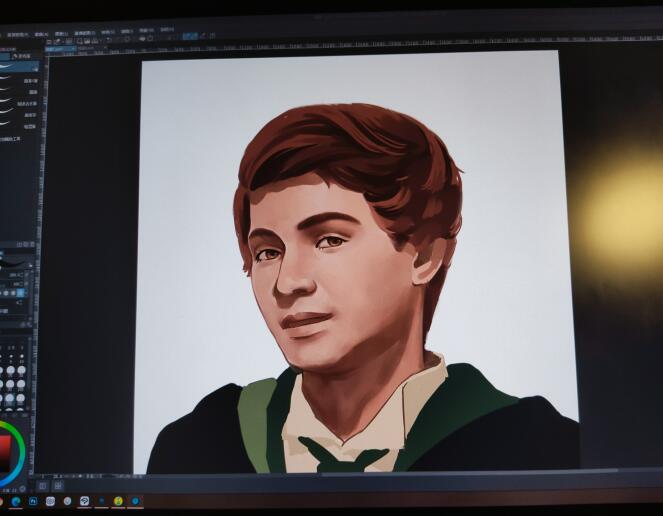Open the yellow-green round taskbar icon

click(x=118, y=501)
